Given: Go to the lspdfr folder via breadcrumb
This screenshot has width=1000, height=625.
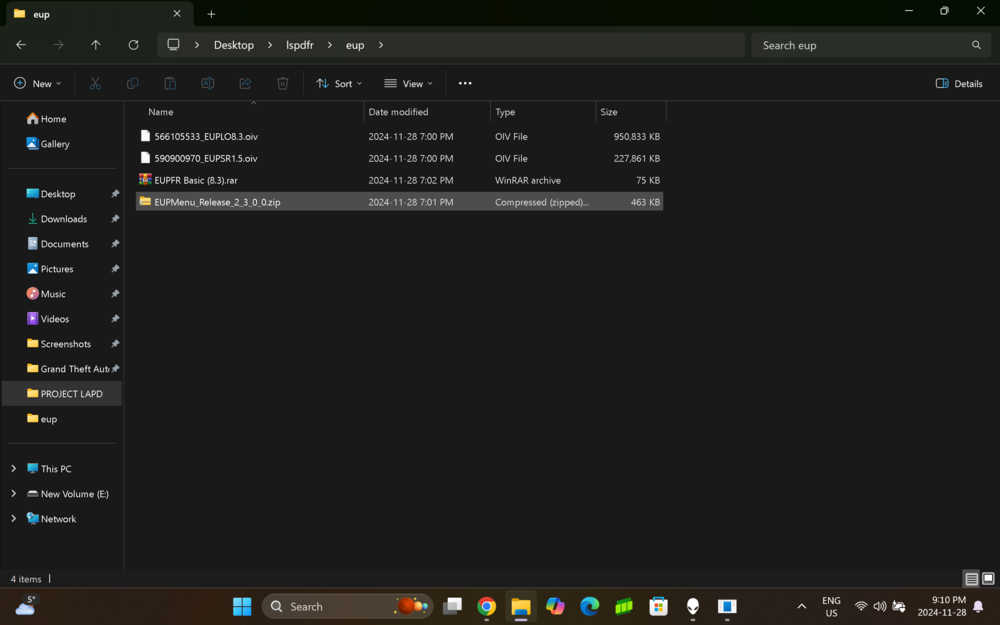Looking at the screenshot, I should (299, 45).
